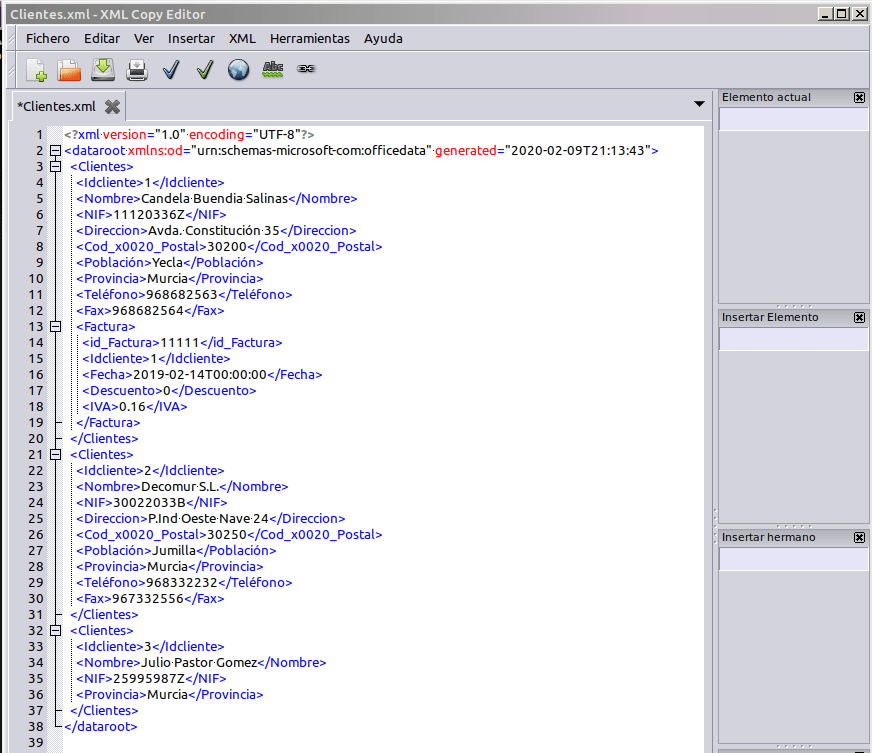
Task: Validate the XML with the green checkmark
Action: [205, 69]
